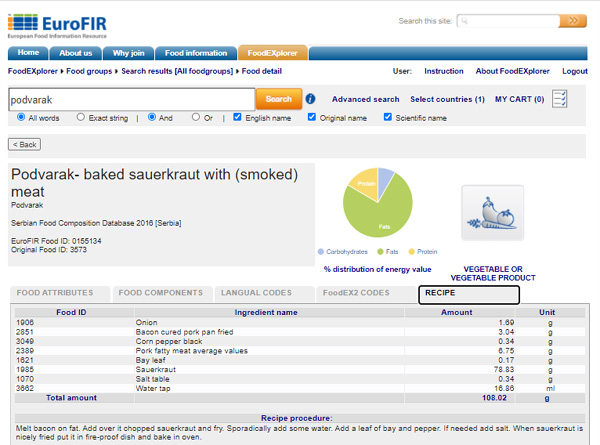Click the Back button
Screen dimensions: 600x445
tap(25, 144)
